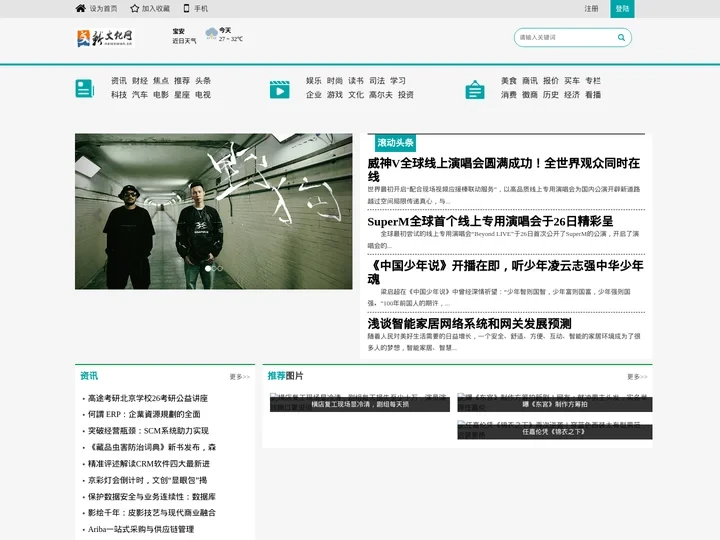
Task: Open the 买车 navigation item
Action: click(572, 81)
